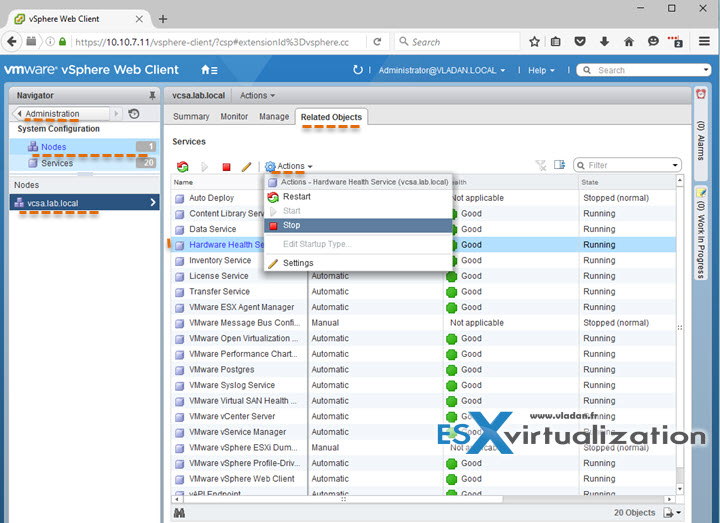The image size is (720, 523).
Task: Open the Firefox hamburger menu
Action: pyautogui.click(x=704, y=41)
